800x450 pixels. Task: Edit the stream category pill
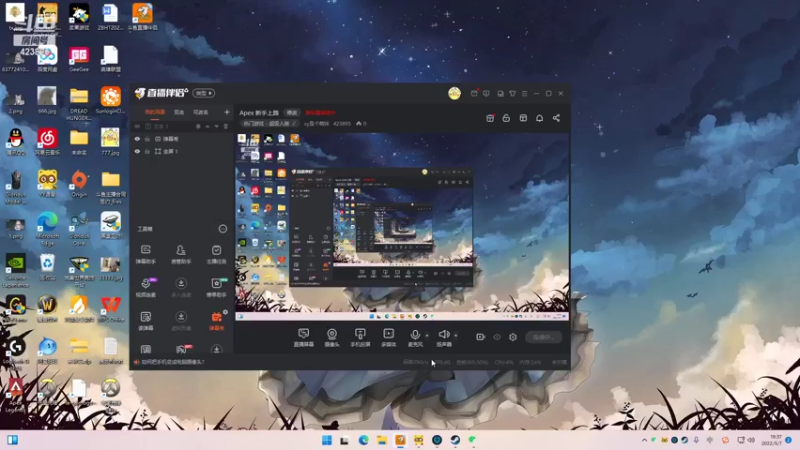point(269,123)
